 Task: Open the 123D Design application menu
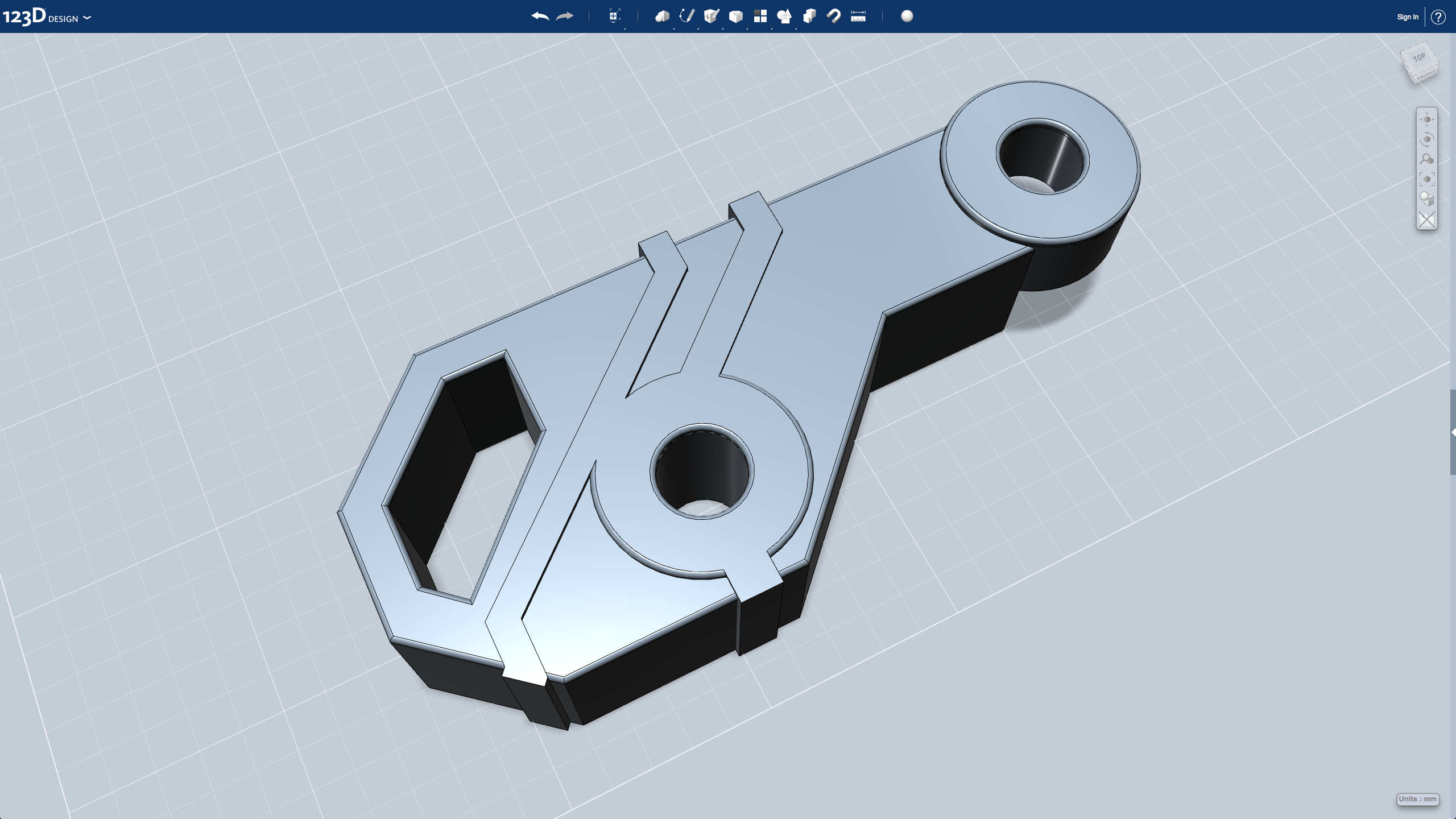[x=47, y=17]
